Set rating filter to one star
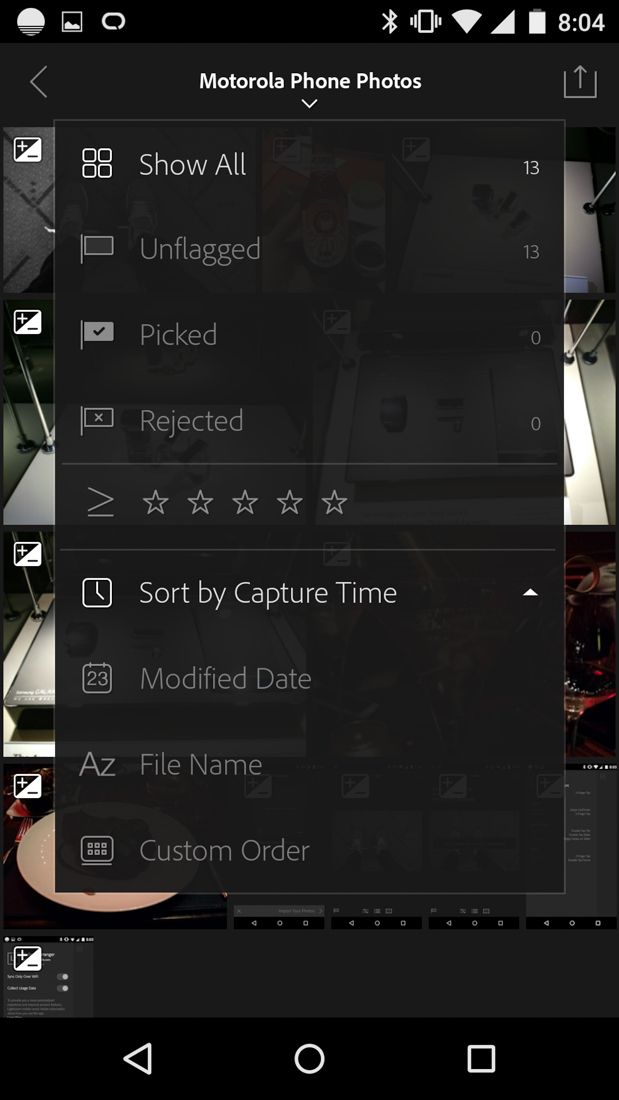The width and height of the screenshot is (619, 1100). pos(155,503)
